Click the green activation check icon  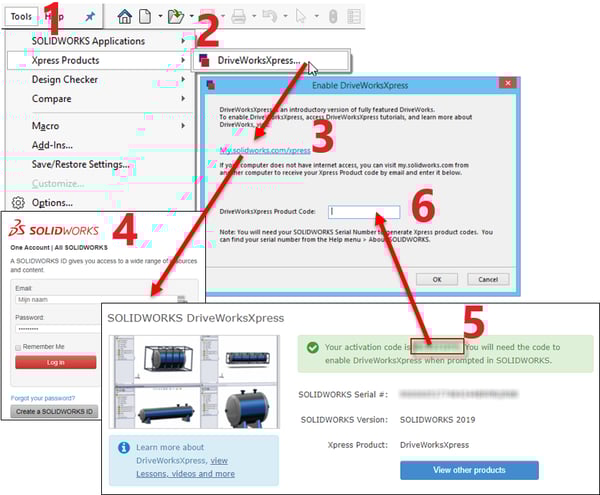(x=313, y=347)
